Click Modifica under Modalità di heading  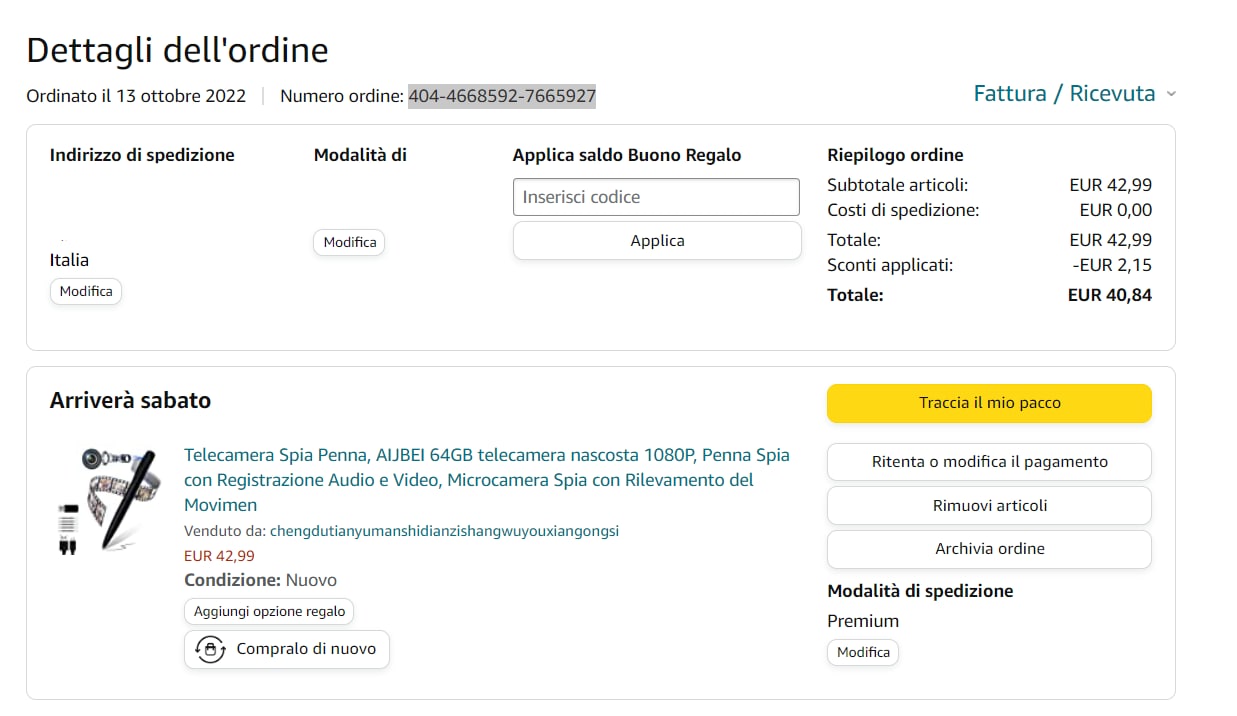349,242
